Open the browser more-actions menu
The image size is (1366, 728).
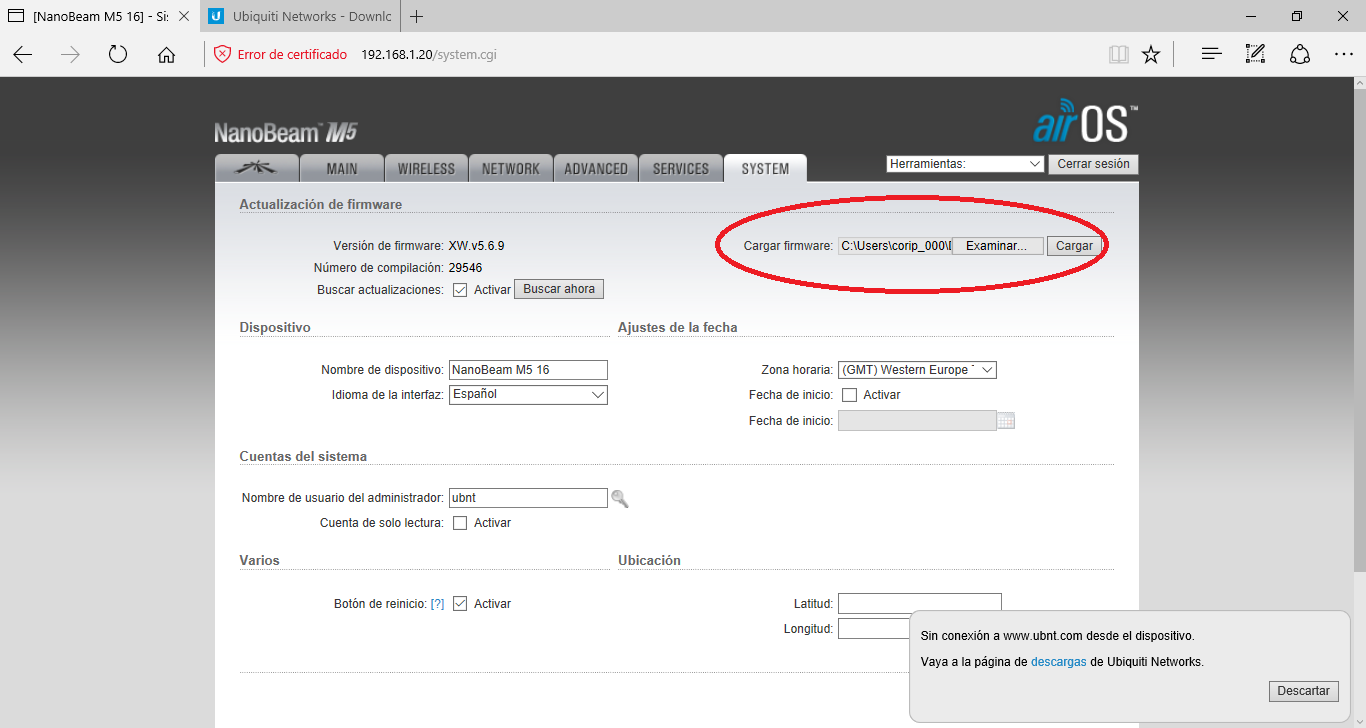[x=1343, y=54]
